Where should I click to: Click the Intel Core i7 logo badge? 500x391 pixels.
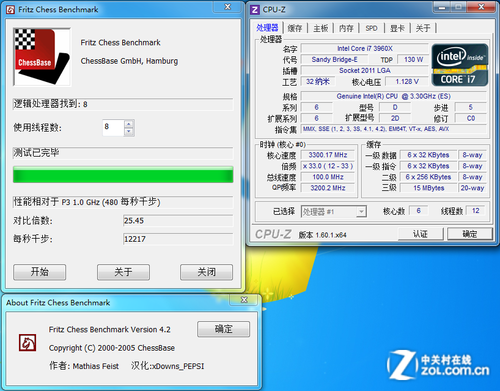[x=460, y=65]
